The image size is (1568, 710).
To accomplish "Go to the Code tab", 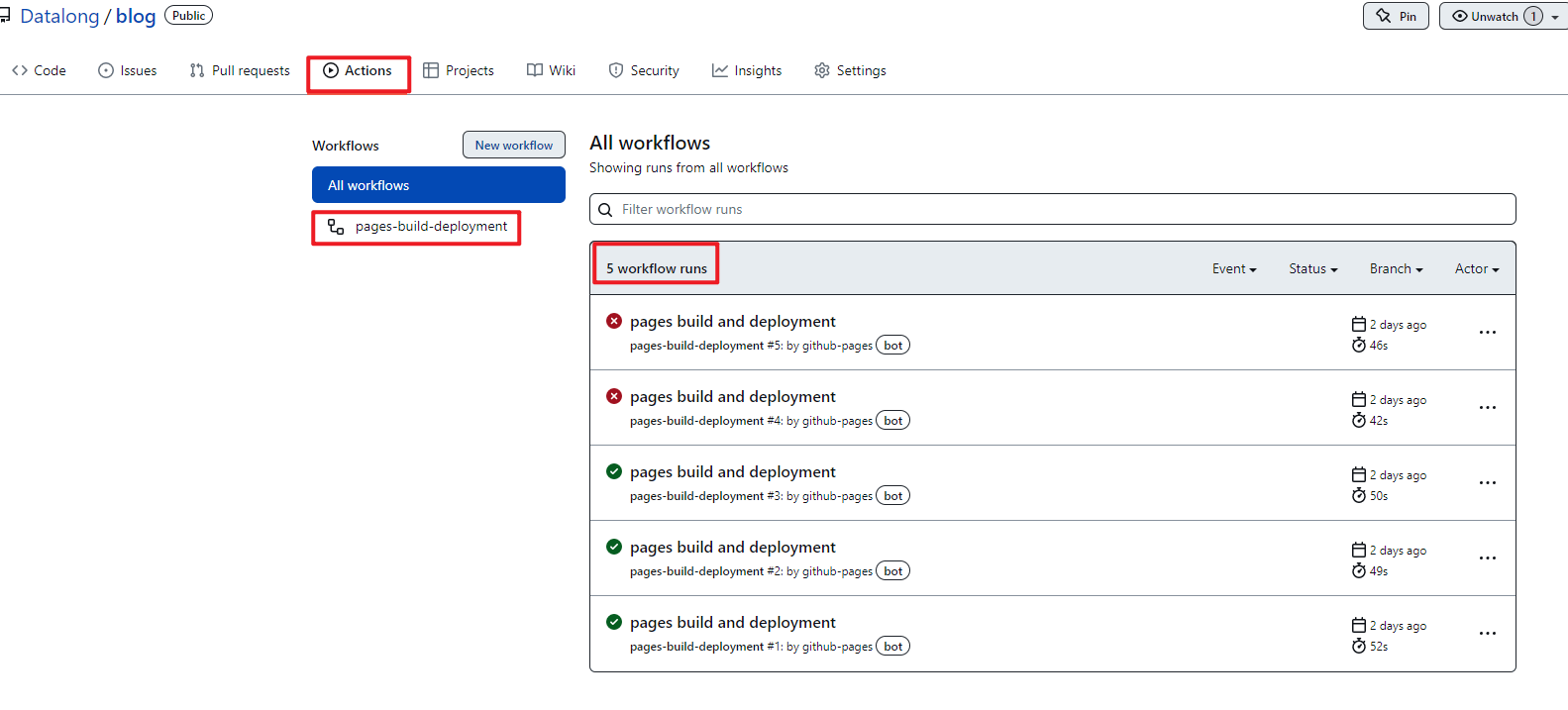I will [x=40, y=71].
